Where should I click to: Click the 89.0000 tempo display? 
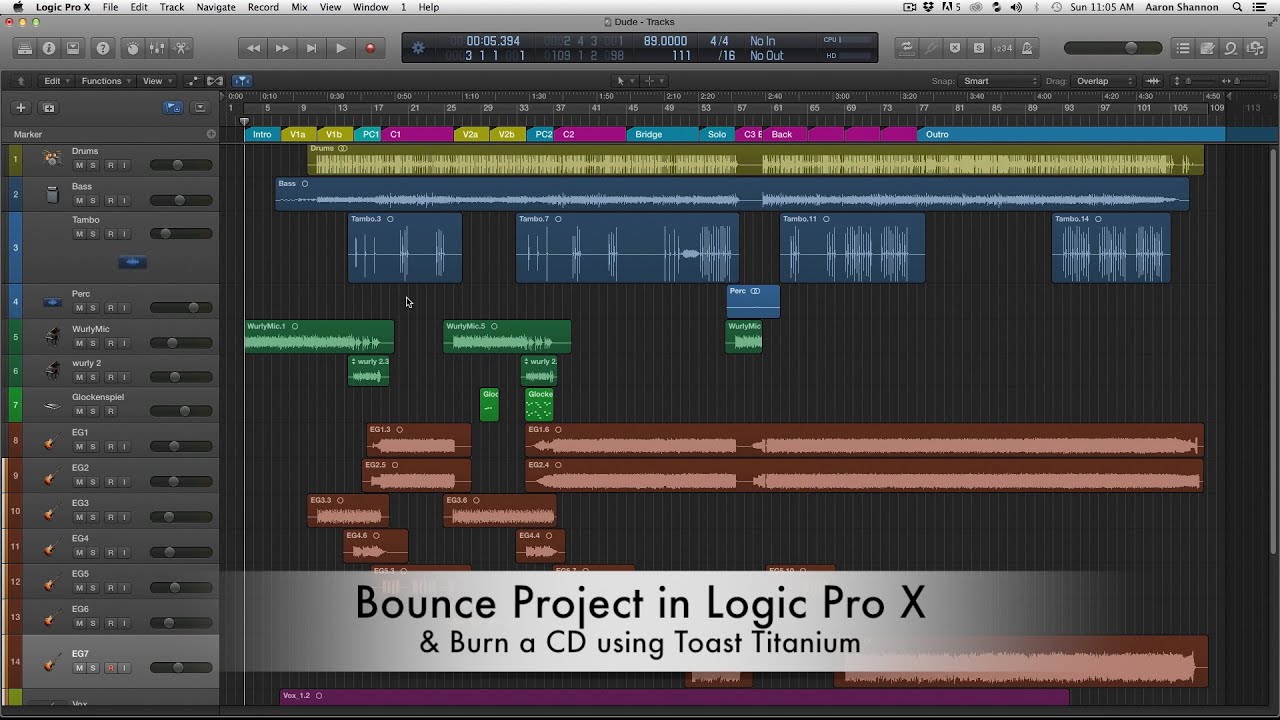(665, 41)
